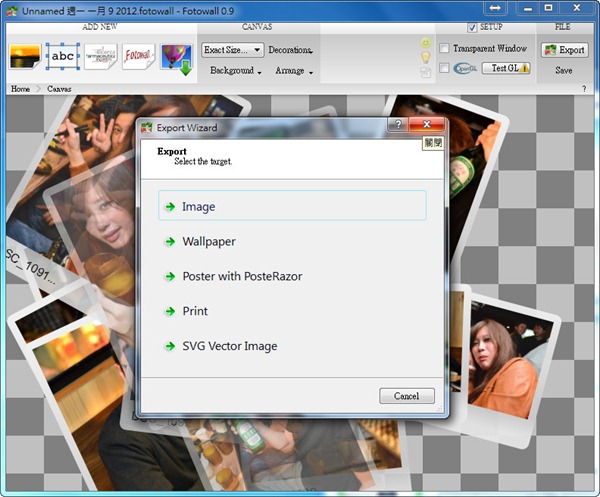
Task: Select Poster with PosteRazor option
Action: pos(241,276)
